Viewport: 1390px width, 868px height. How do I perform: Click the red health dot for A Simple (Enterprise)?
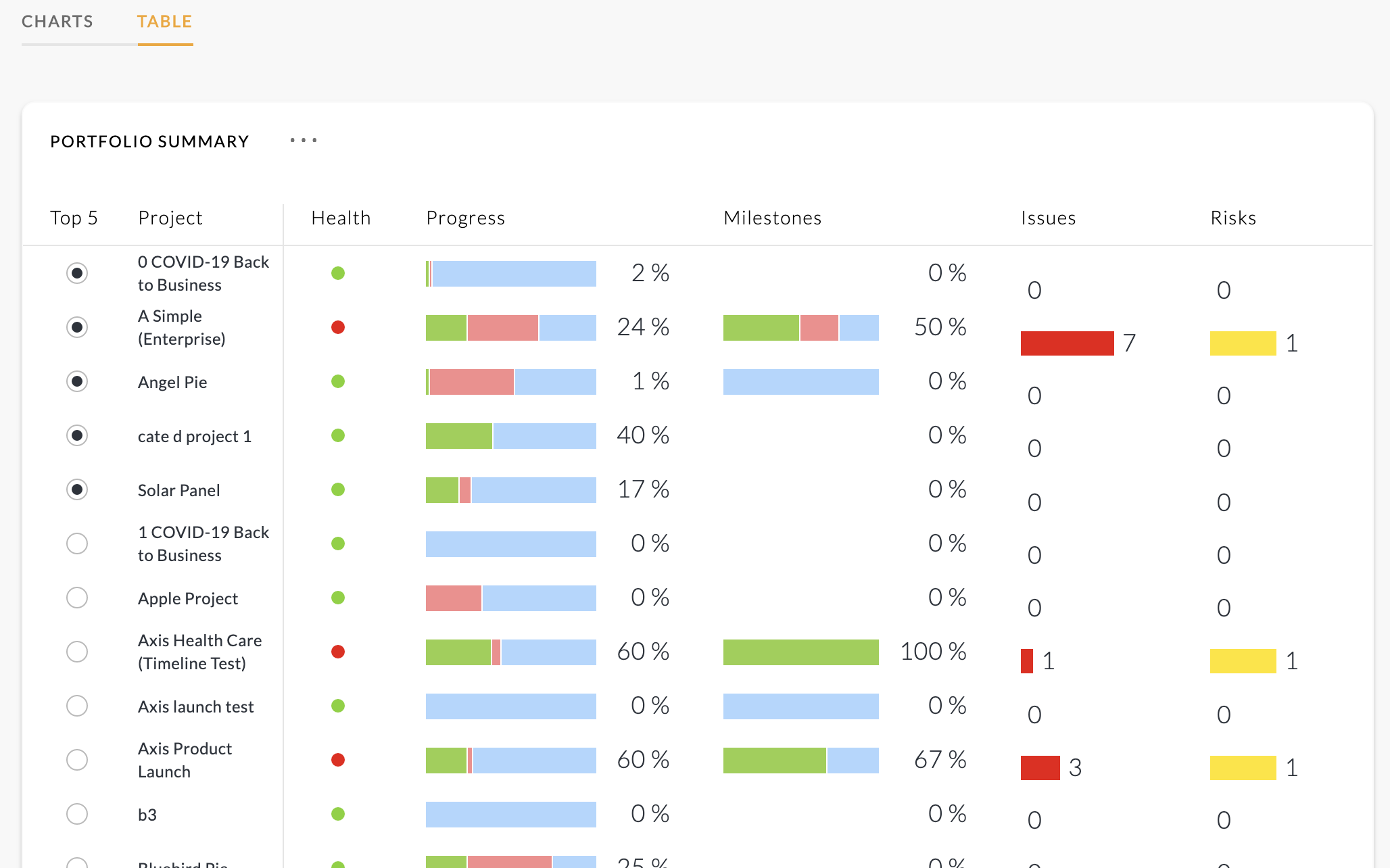338,327
